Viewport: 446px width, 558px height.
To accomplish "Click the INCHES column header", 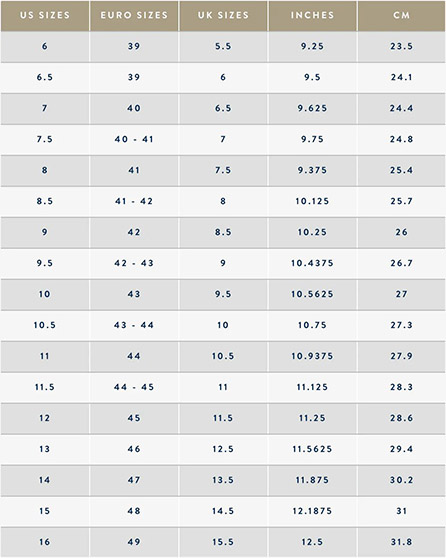I will [x=313, y=15].
